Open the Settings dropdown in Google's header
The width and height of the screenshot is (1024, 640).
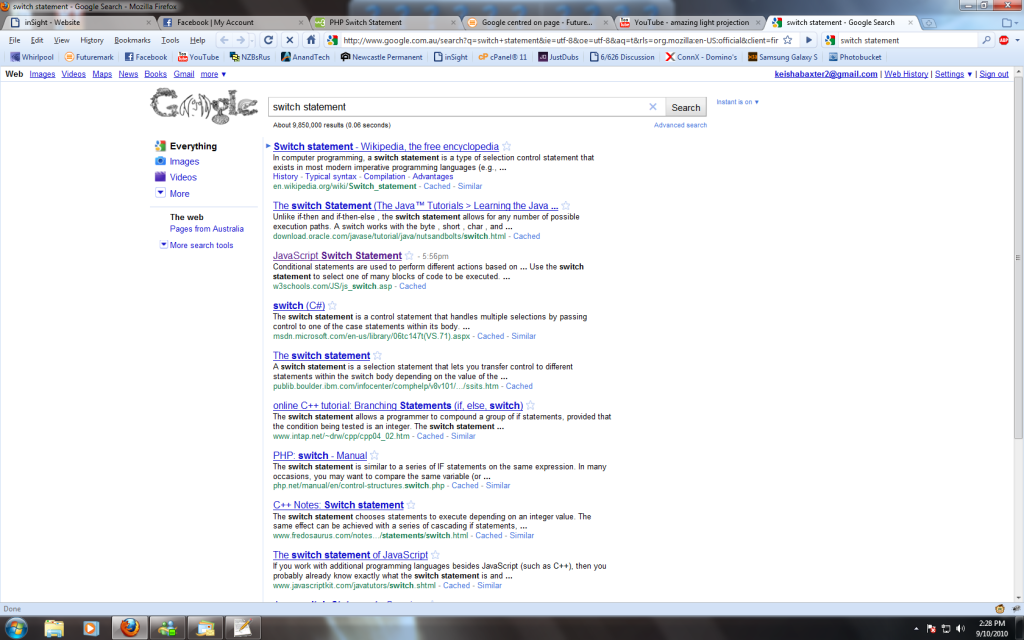pyautogui.click(x=953, y=74)
